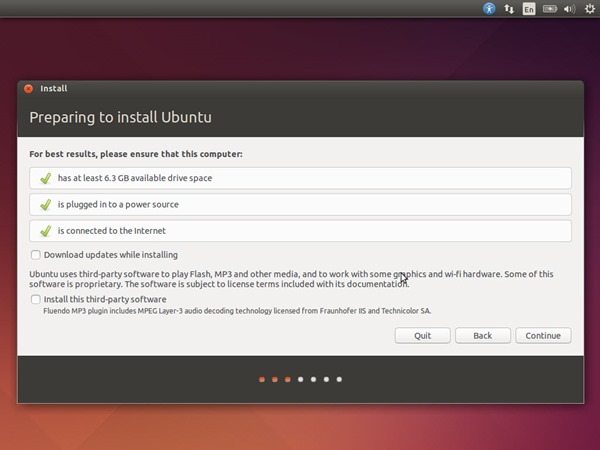Click the green checkmark beside Internet

pyautogui.click(x=46, y=231)
